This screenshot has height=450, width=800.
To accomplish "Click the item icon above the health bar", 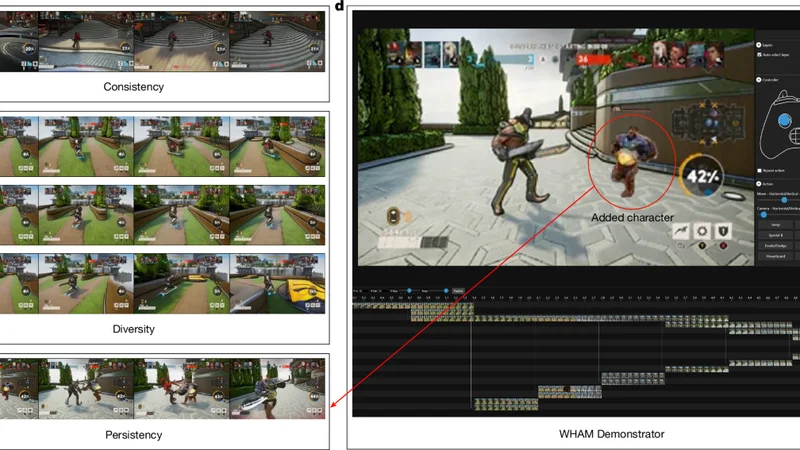I will pyautogui.click(x=393, y=216).
